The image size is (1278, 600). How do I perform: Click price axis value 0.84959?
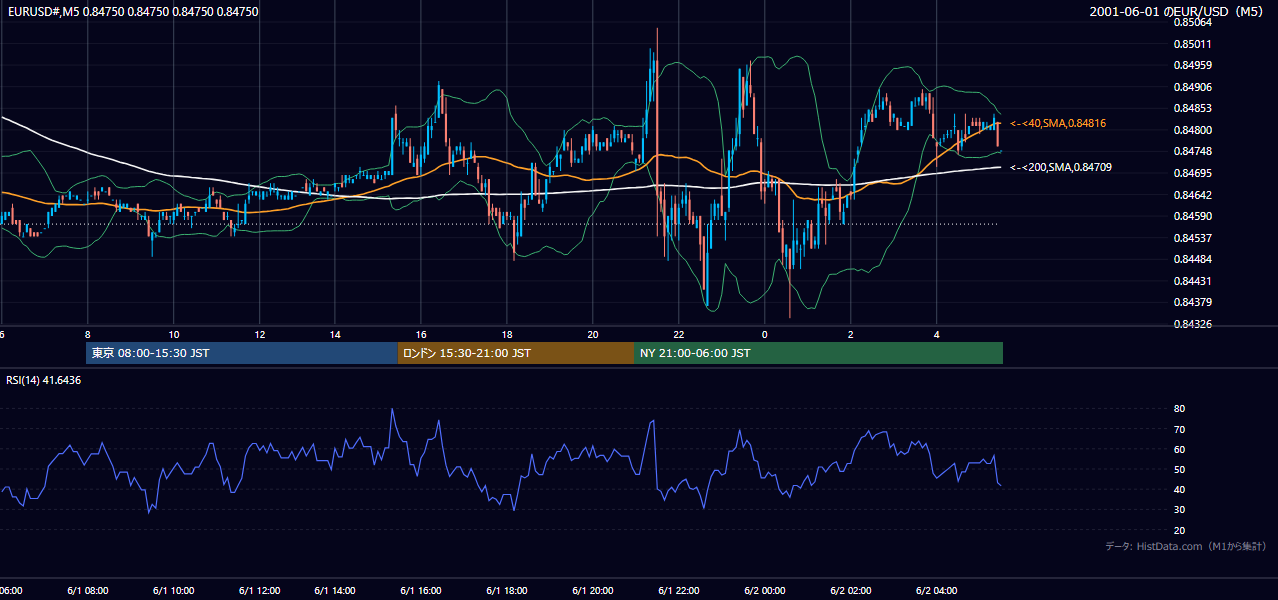(1192, 66)
